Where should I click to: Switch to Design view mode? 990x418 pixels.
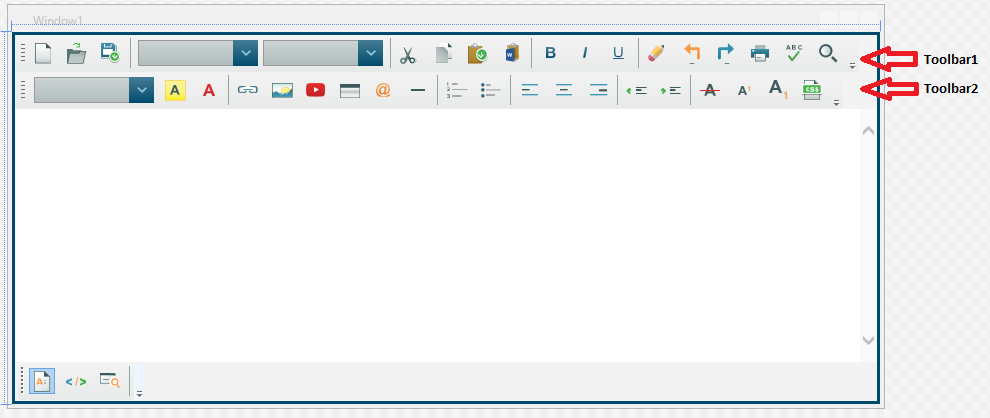[42, 381]
